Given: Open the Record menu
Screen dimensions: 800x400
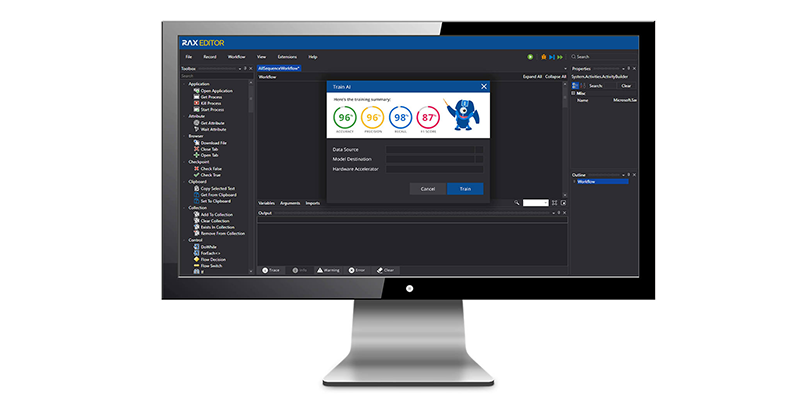Looking at the screenshot, I should click(x=210, y=57).
